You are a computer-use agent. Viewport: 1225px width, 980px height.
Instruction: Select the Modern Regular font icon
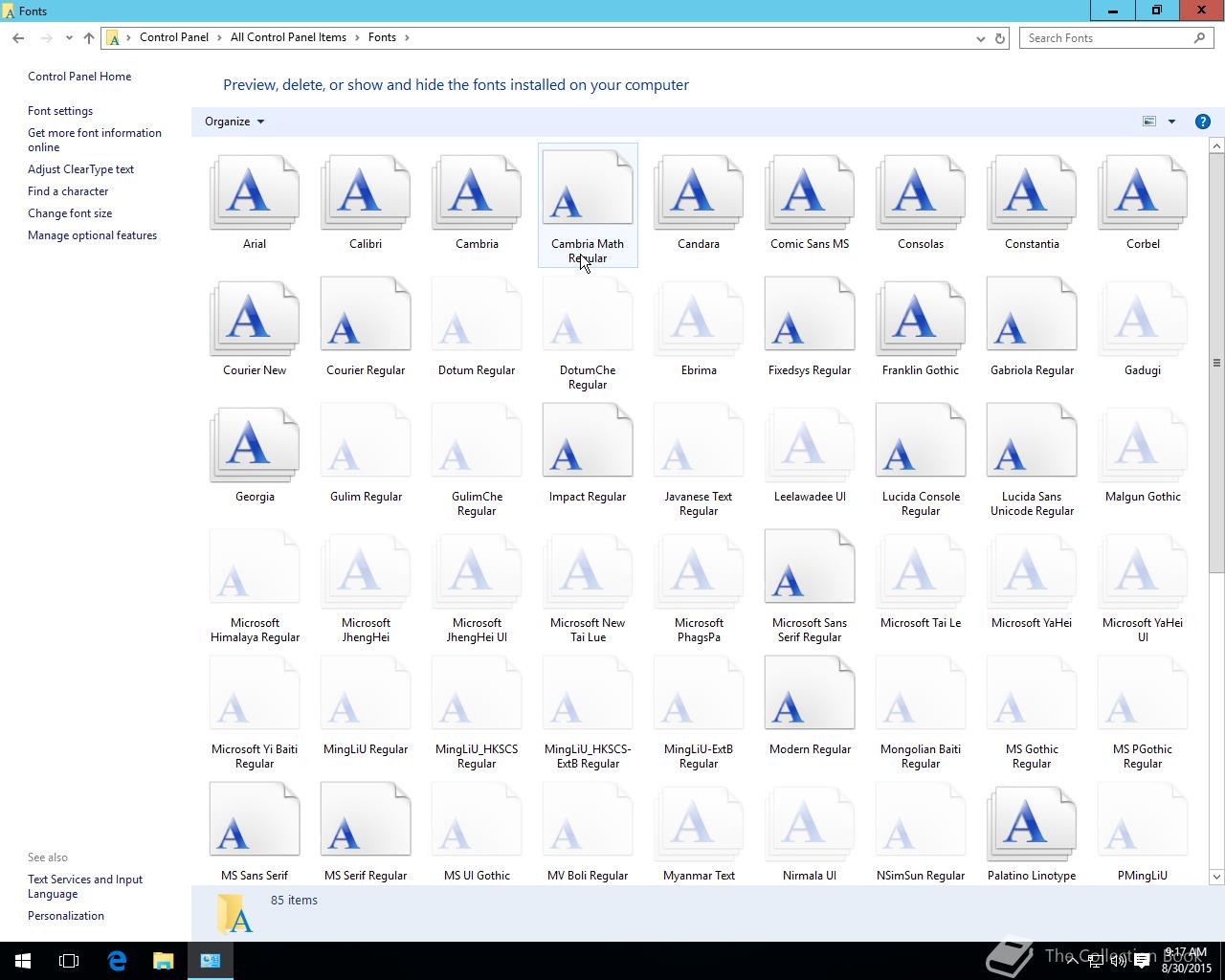(x=810, y=695)
